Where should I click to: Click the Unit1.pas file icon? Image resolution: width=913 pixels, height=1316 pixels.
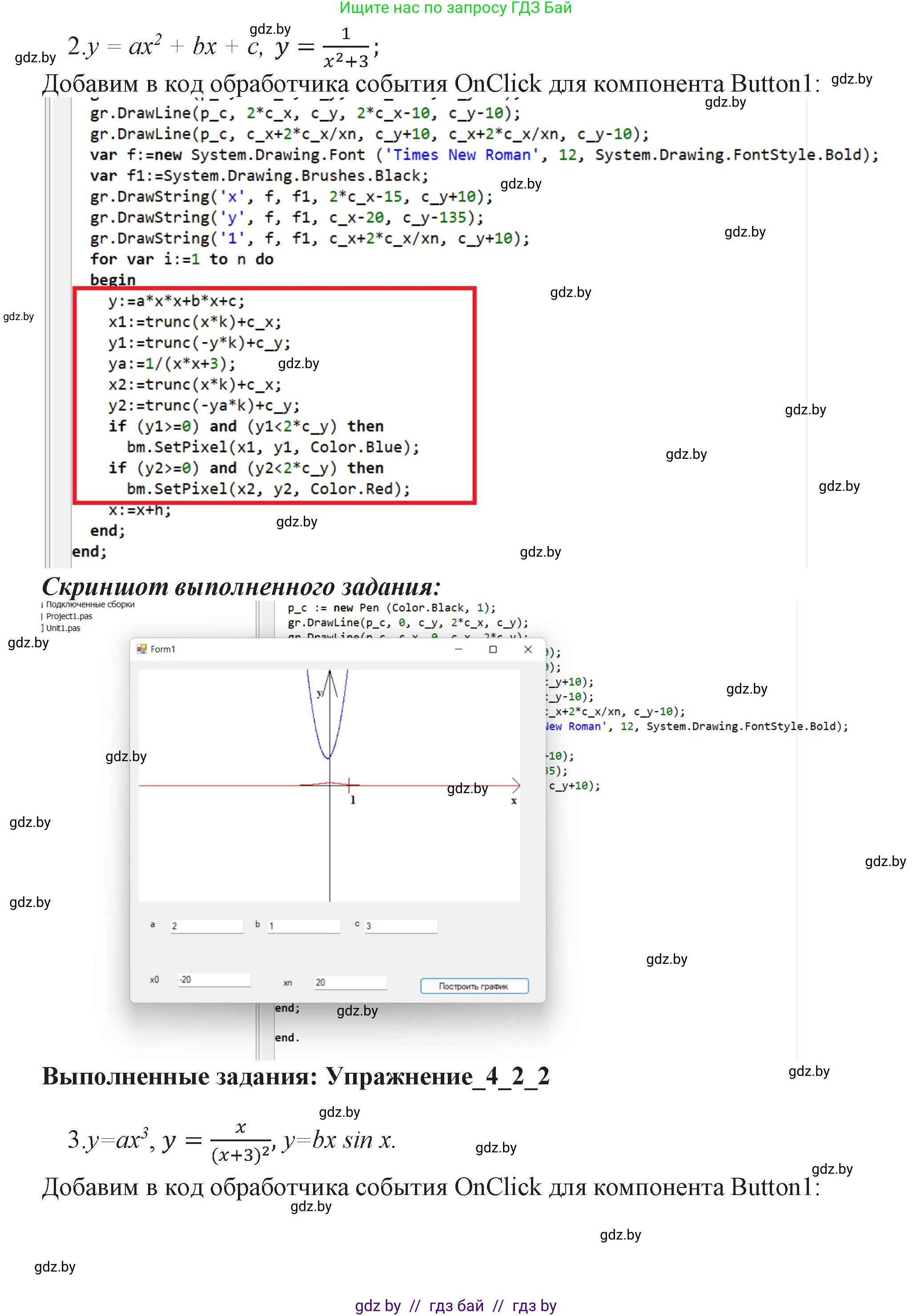pos(44,628)
